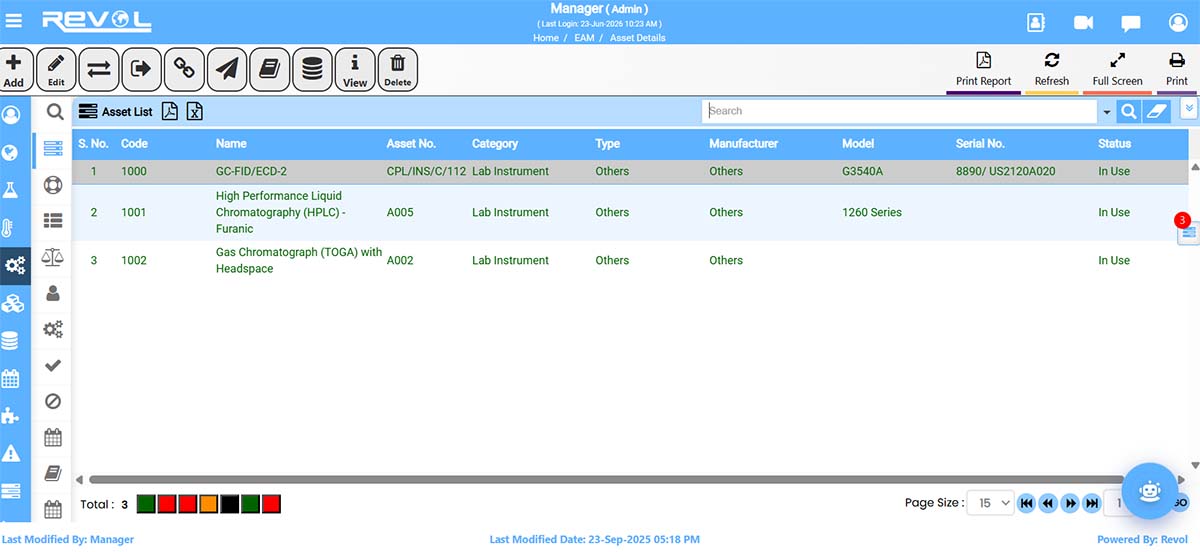Click the View info toolbar button
This screenshot has height=552, width=1200.
click(x=355, y=70)
